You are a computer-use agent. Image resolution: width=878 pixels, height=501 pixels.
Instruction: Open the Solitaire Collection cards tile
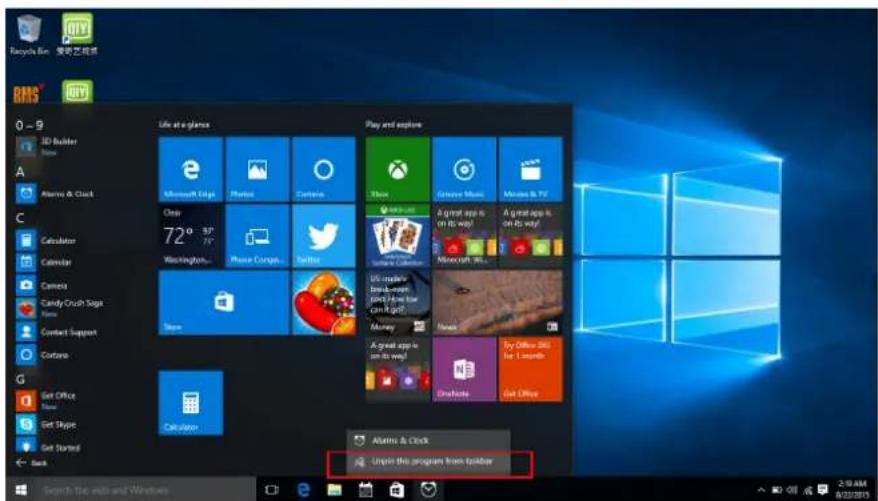coord(398,236)
